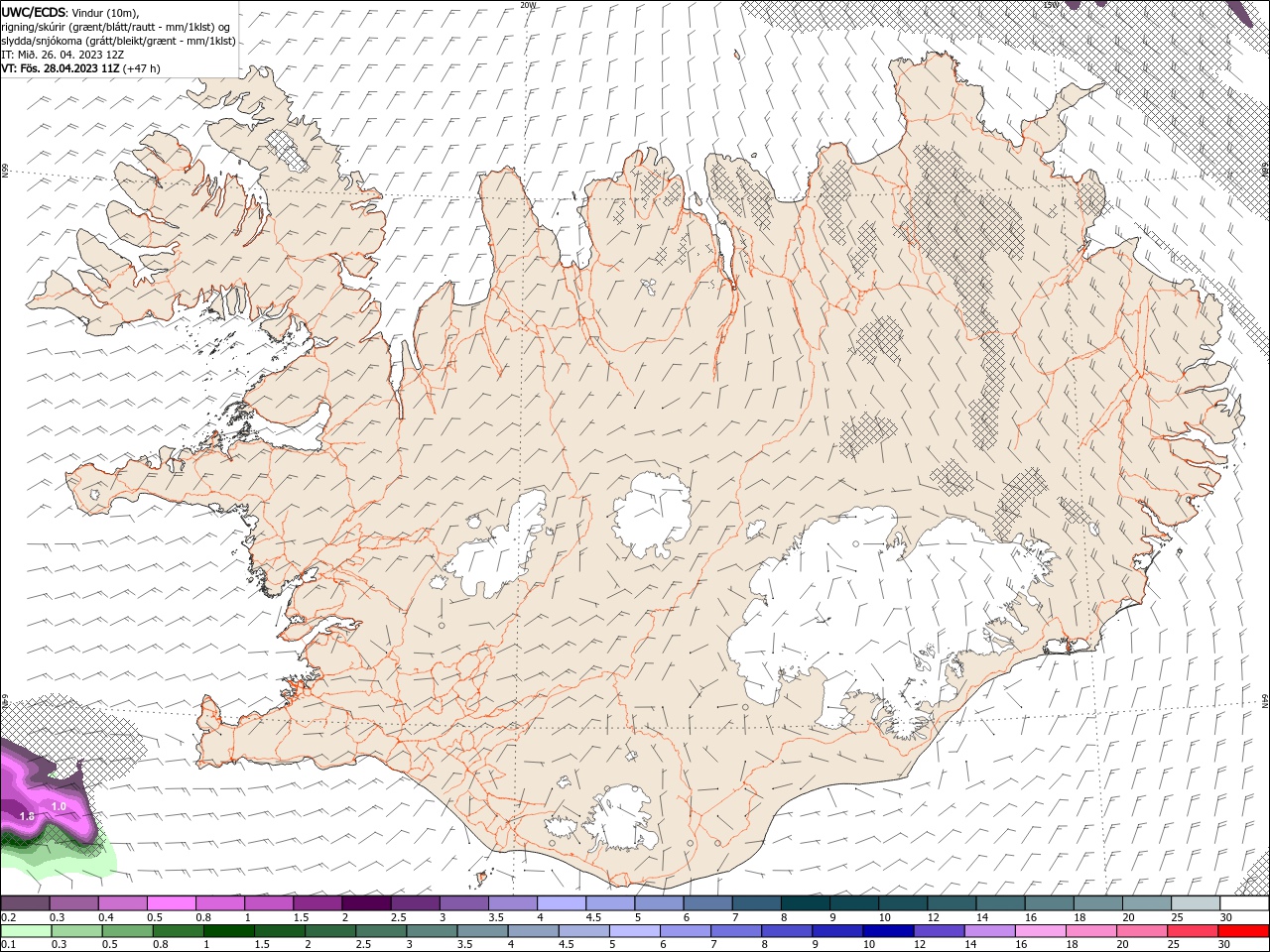The image size is (1270, 952).
Task: Select the dark green swatch labeled 1, lower legend
Action: coord(227,932)
